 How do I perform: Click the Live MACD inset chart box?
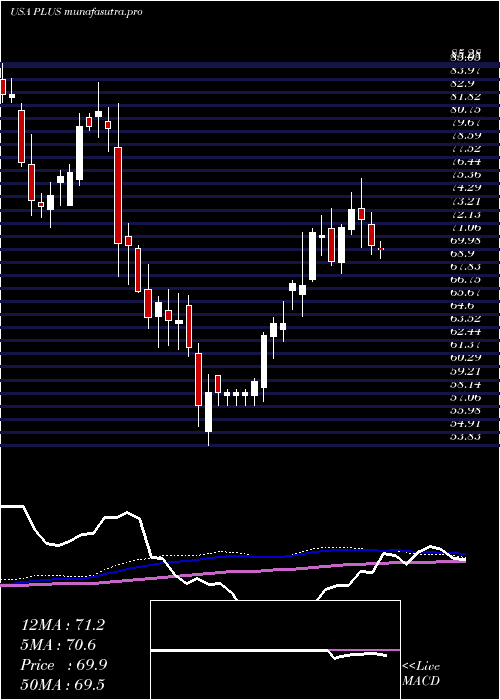(x=275, y=650)
